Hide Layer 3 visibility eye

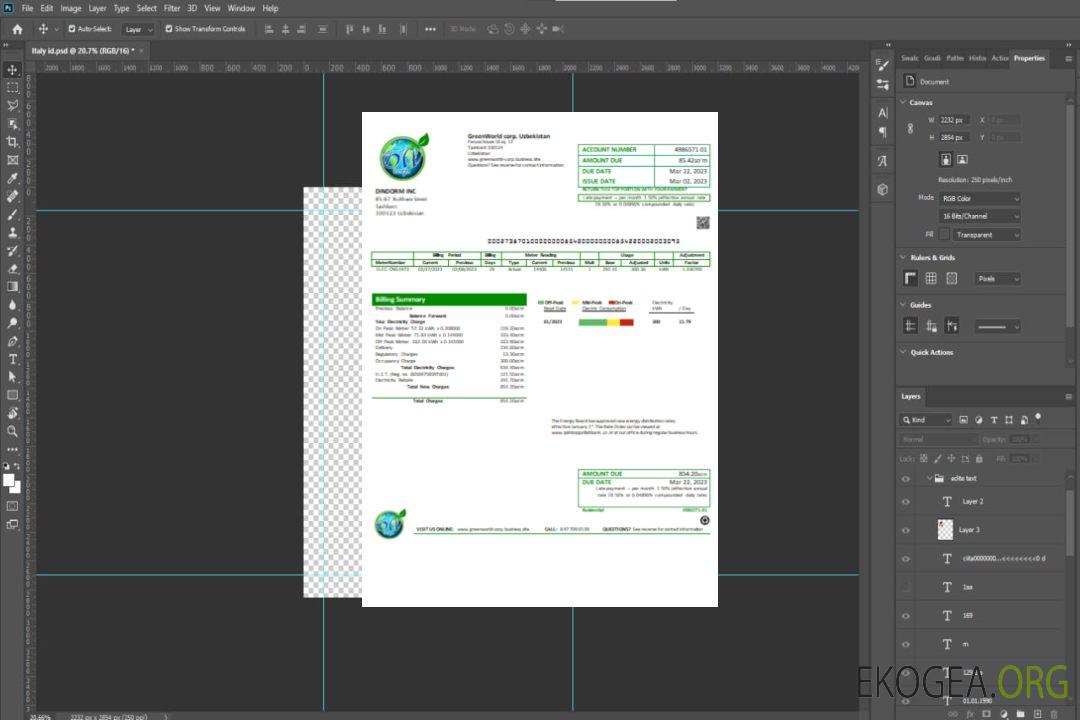[x=906, y=531]
